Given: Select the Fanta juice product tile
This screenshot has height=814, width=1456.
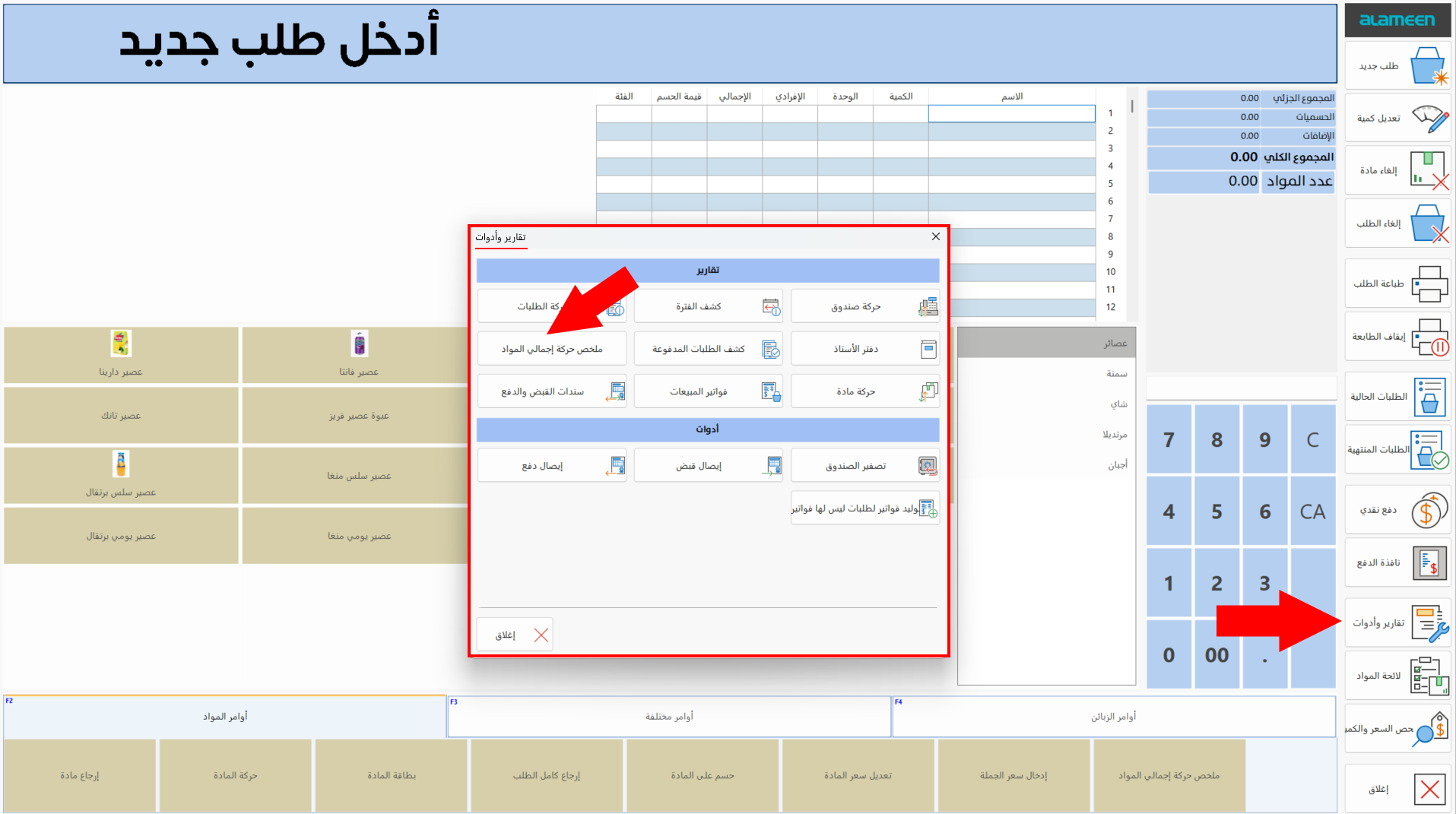Looking at the screenshot, I should coord(356,355).
